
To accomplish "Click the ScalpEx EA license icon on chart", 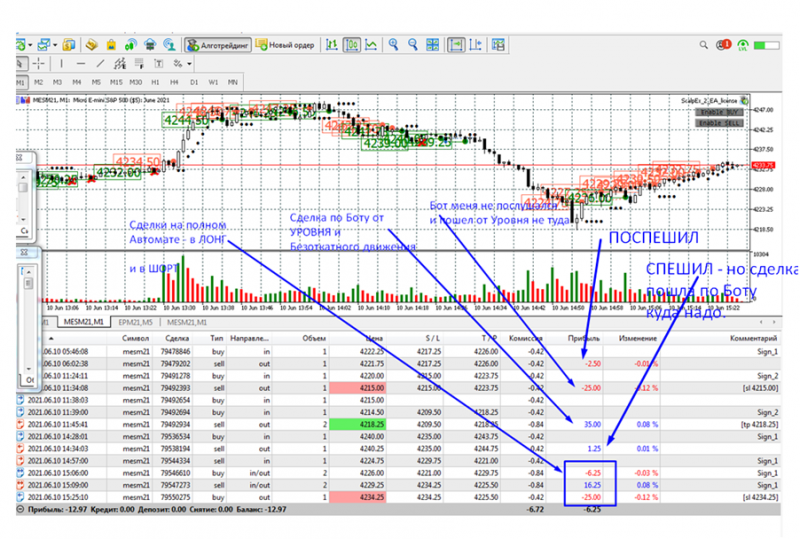I will (x=744, y=101).
